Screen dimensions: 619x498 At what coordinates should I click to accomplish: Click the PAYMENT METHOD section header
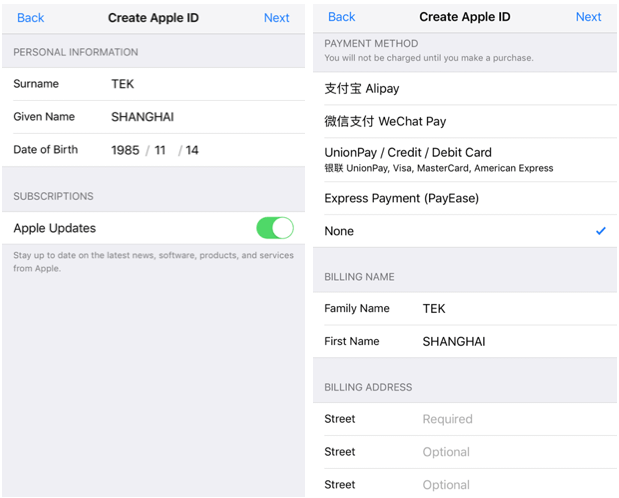[371, 43]
